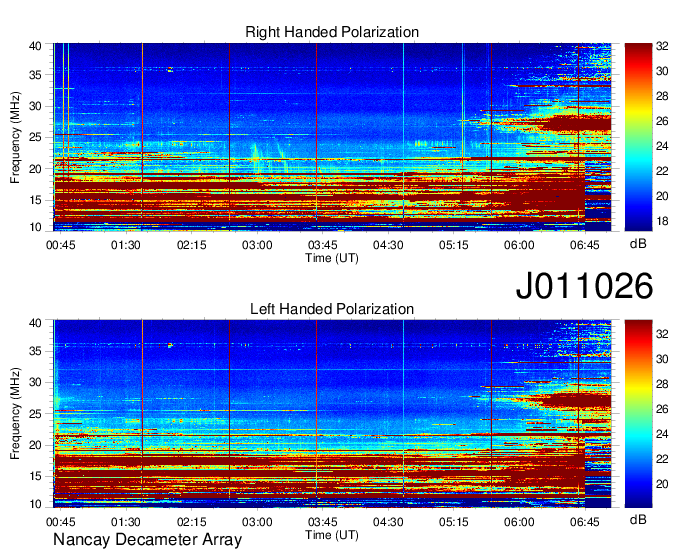Click the "03:45" tick on the bottom plot
Viewport: 680px width, 552px height.
(323, 522)
